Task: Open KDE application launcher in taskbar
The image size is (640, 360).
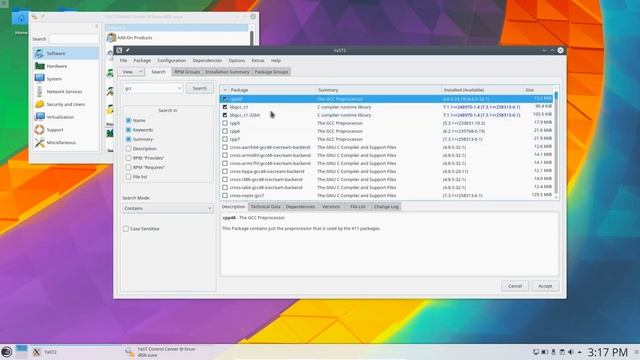Action: click(7, 352)
